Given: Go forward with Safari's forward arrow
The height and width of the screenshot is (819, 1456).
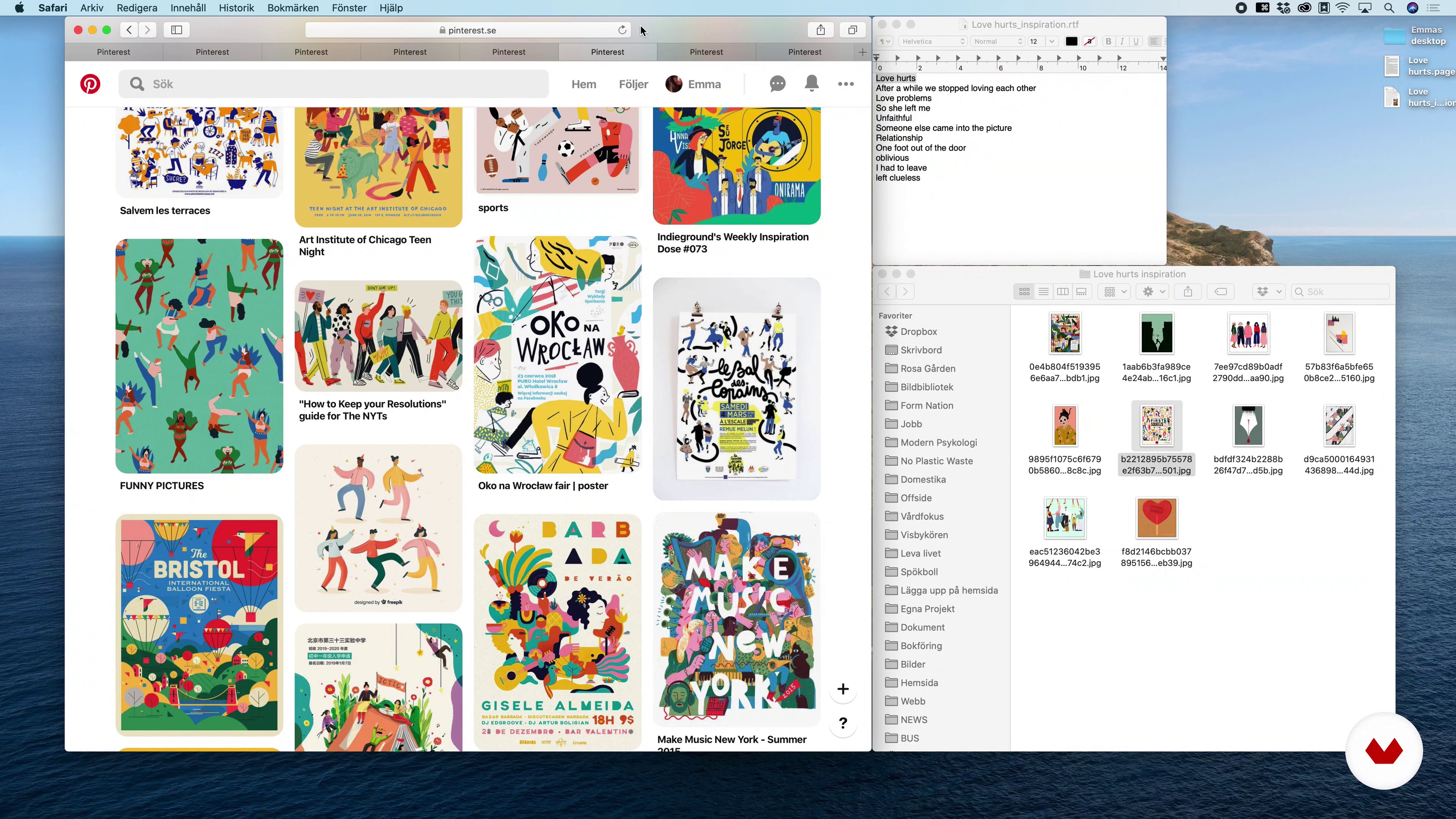Looking at the screenshot, I should coord(147,30).
